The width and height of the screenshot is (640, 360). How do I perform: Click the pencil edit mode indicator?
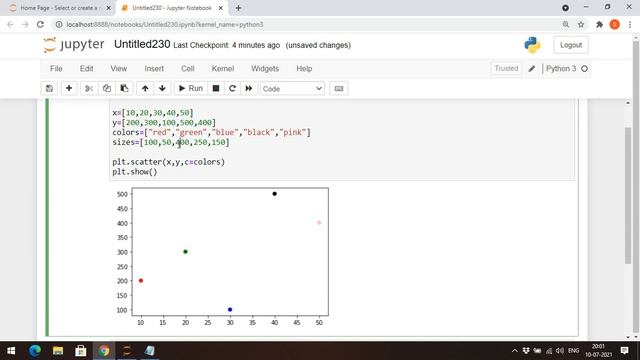(x=531, y=69)
